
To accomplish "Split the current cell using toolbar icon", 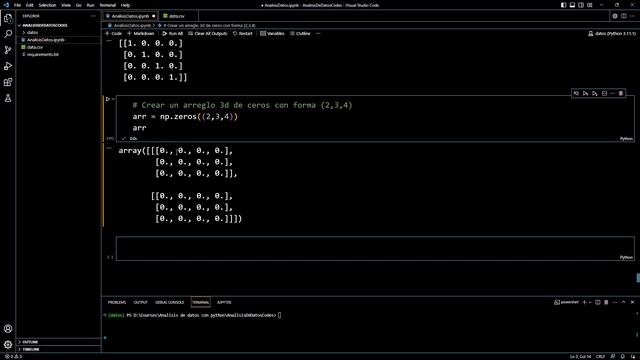I will coord(604,93).
